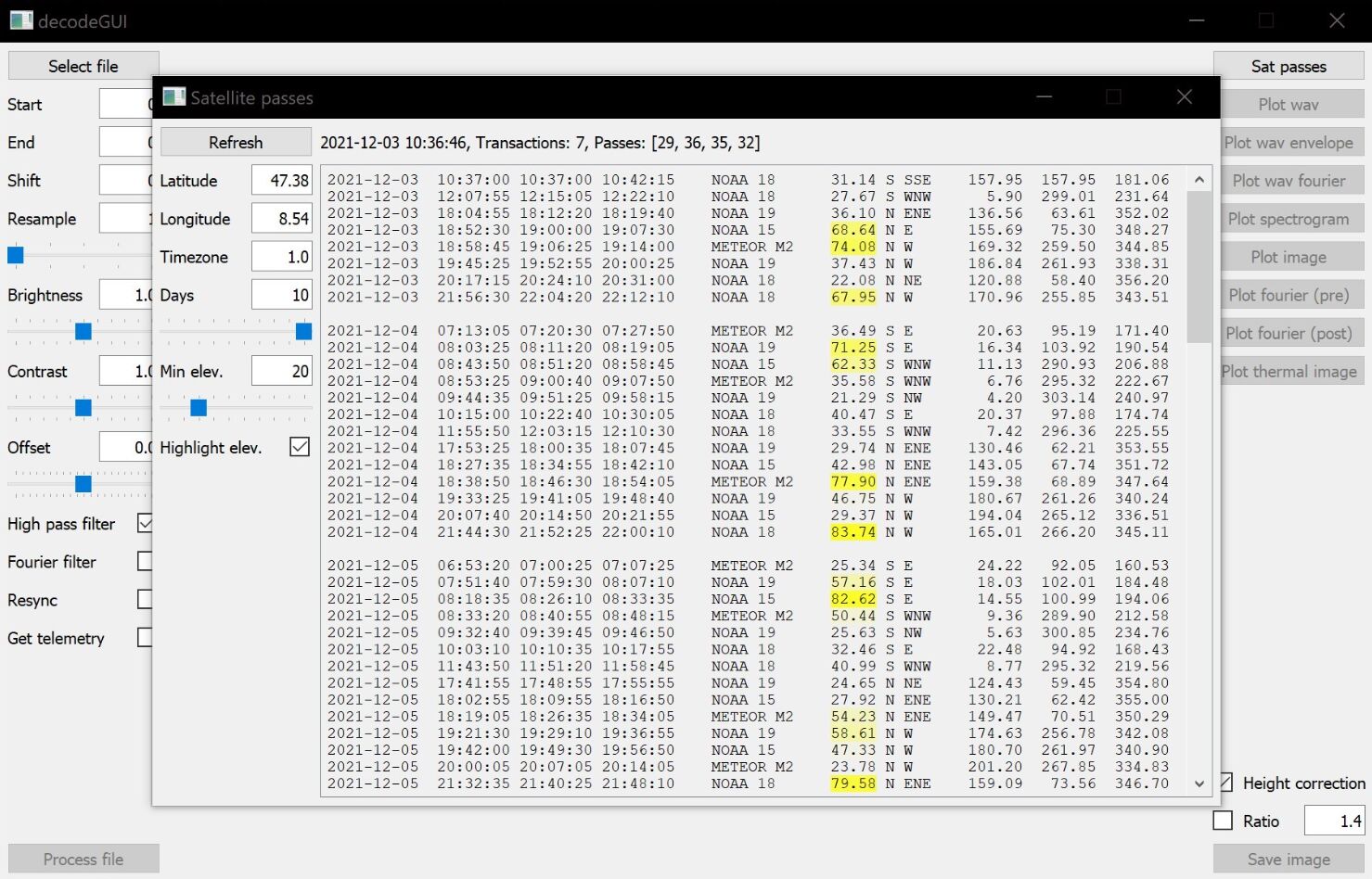Enable the Ratio checkbox
This screenshot has width=1372, height=879.
tap(1224, 821)
